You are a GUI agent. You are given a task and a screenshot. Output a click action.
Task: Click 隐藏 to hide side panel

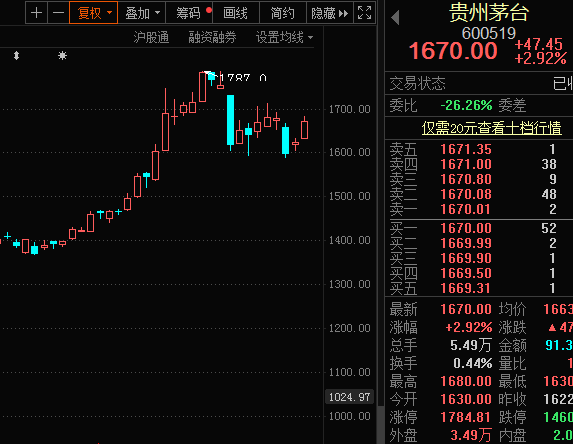(330, 13)
